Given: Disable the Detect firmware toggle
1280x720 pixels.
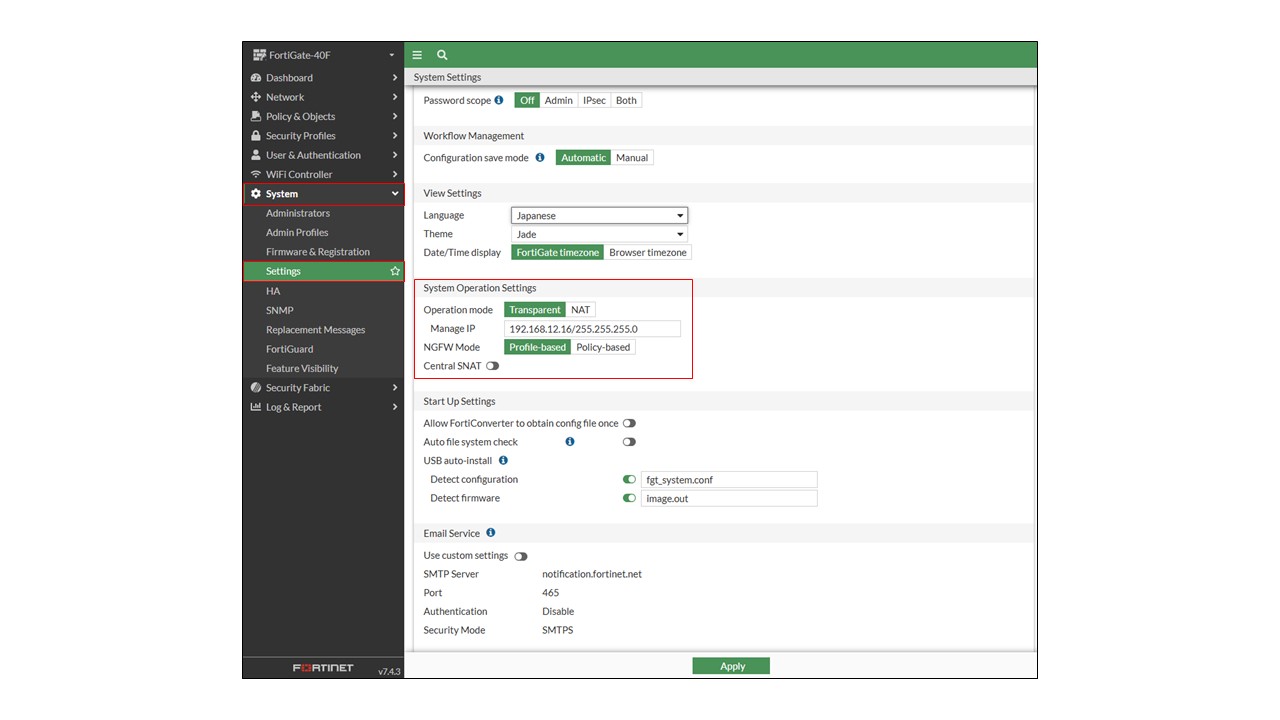Looking at the screenshot, I should [629, 498].
